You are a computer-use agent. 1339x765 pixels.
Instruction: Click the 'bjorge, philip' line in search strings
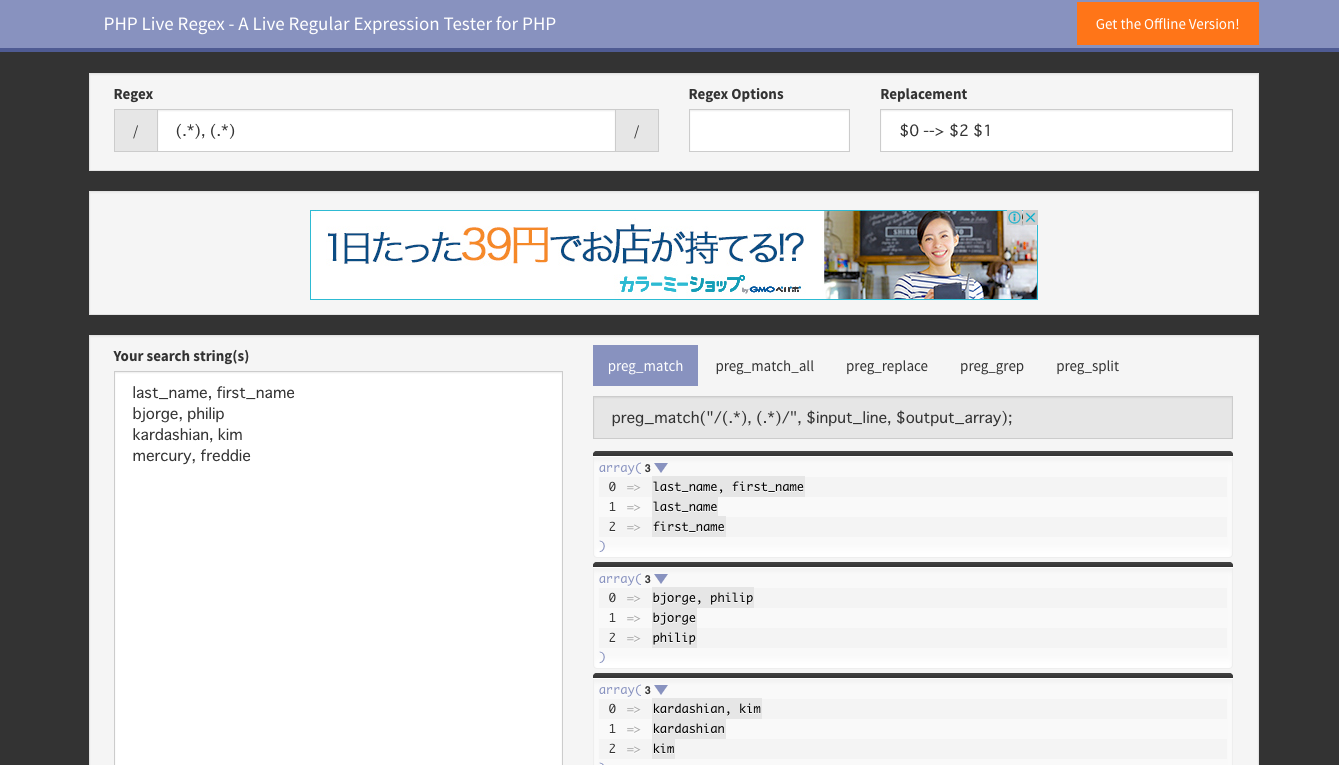click(178, 414)
